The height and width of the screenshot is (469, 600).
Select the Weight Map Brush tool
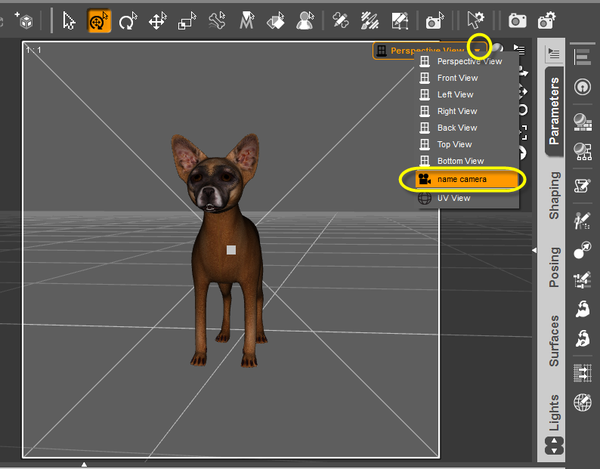(x=370, y=21)
